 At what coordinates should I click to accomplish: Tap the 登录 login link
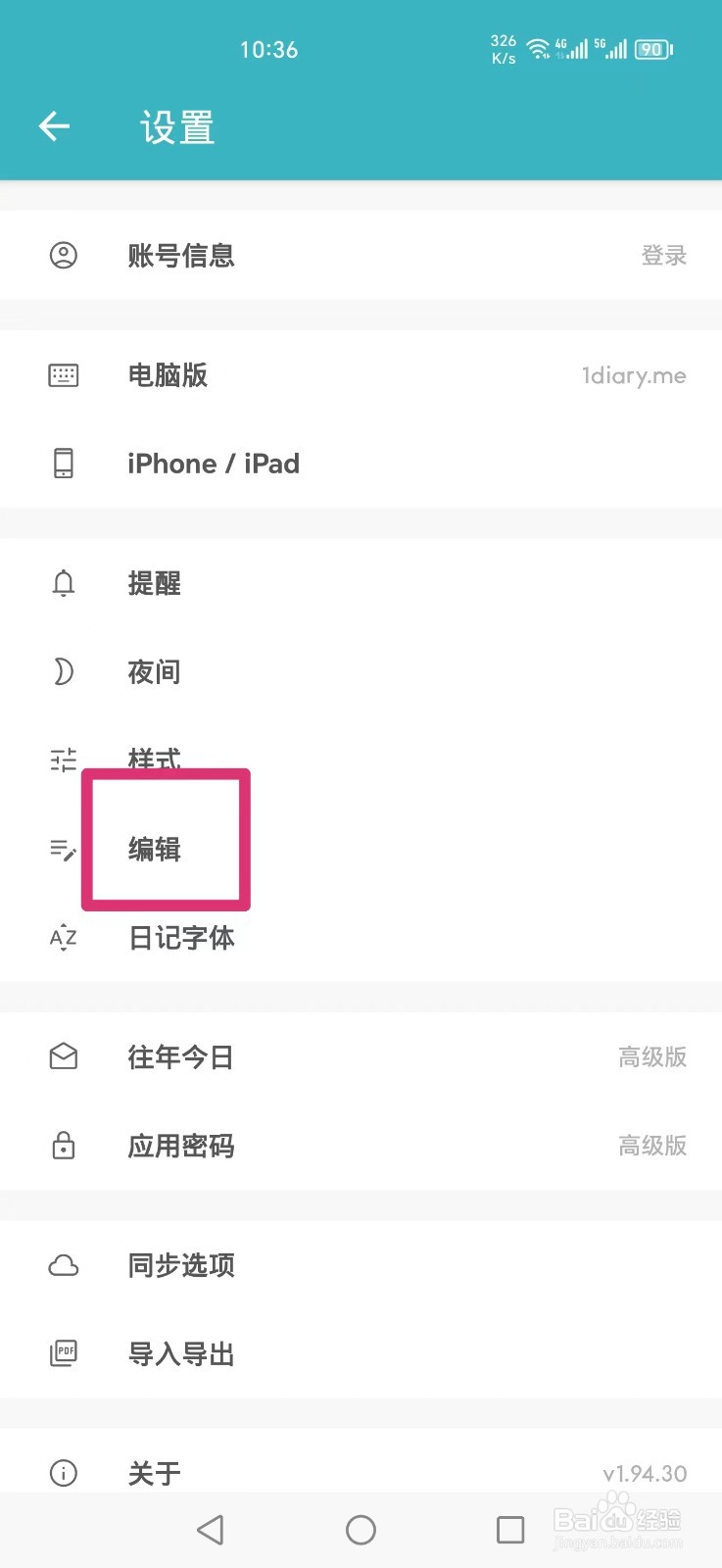pyautogui.click(x=664, y=256)
